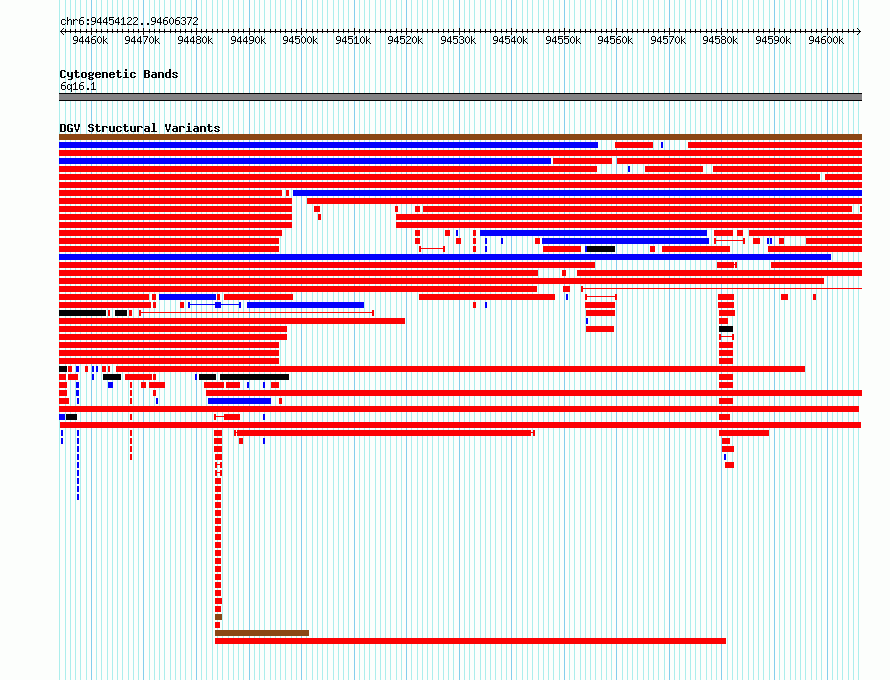Click the 94560k ruler label

(615, 40)
